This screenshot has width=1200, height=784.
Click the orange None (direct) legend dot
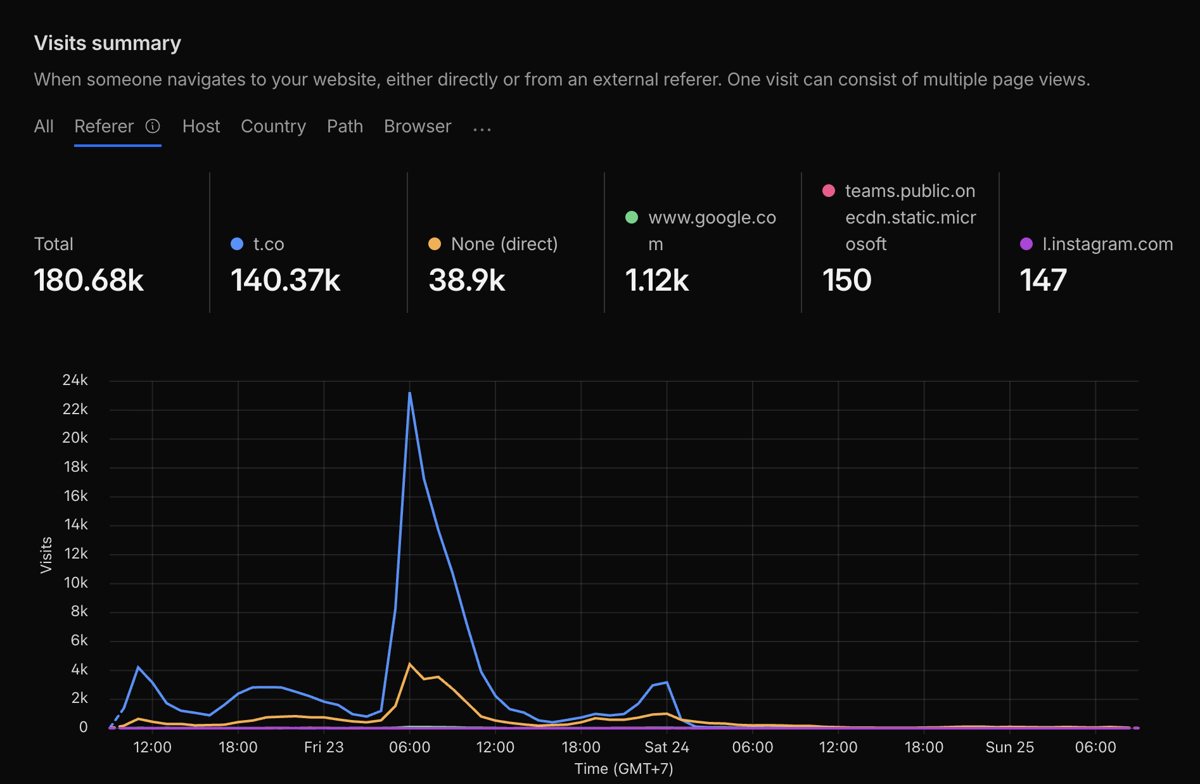[x=434, y=243]
